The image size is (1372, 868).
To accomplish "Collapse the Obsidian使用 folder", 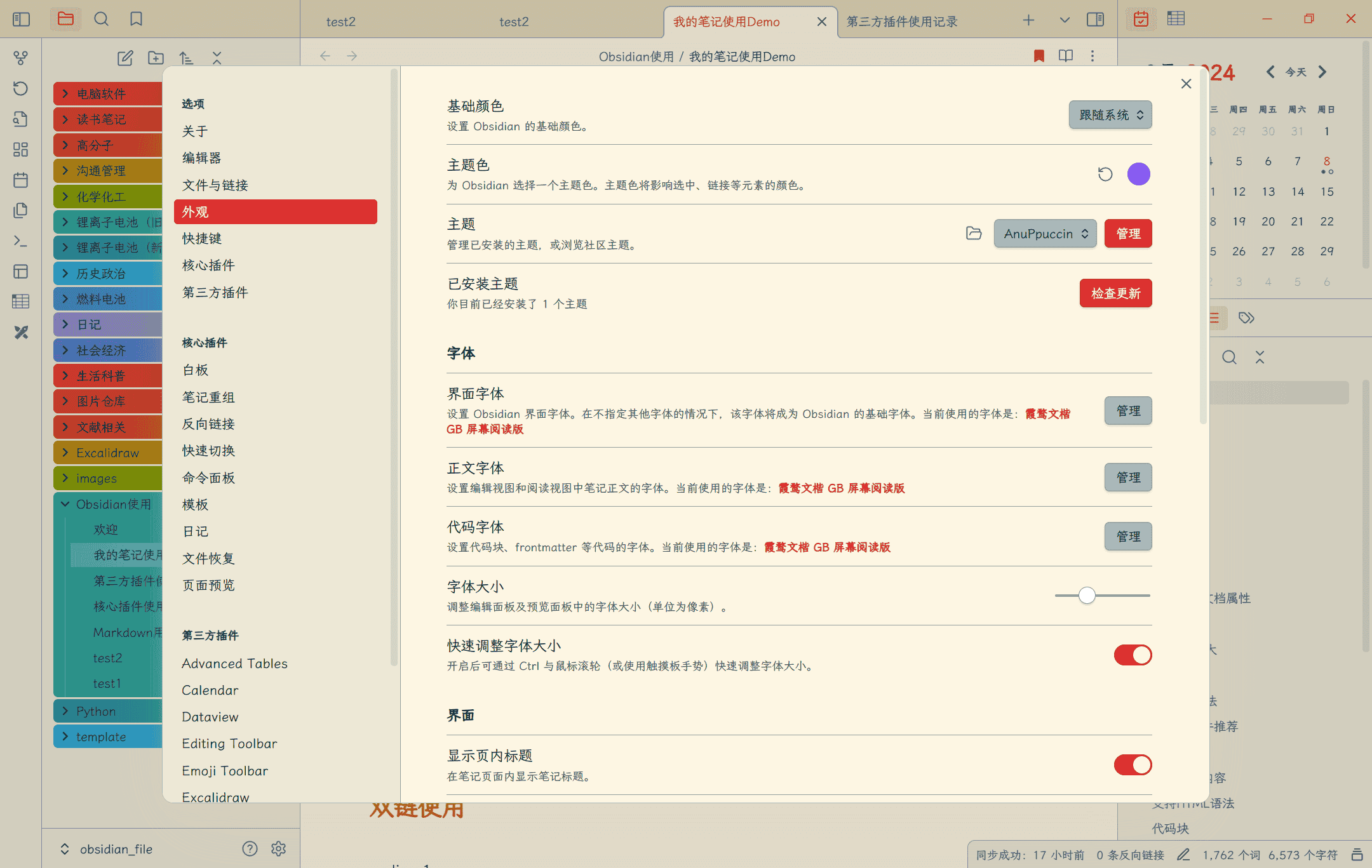I will pos(65,504).
